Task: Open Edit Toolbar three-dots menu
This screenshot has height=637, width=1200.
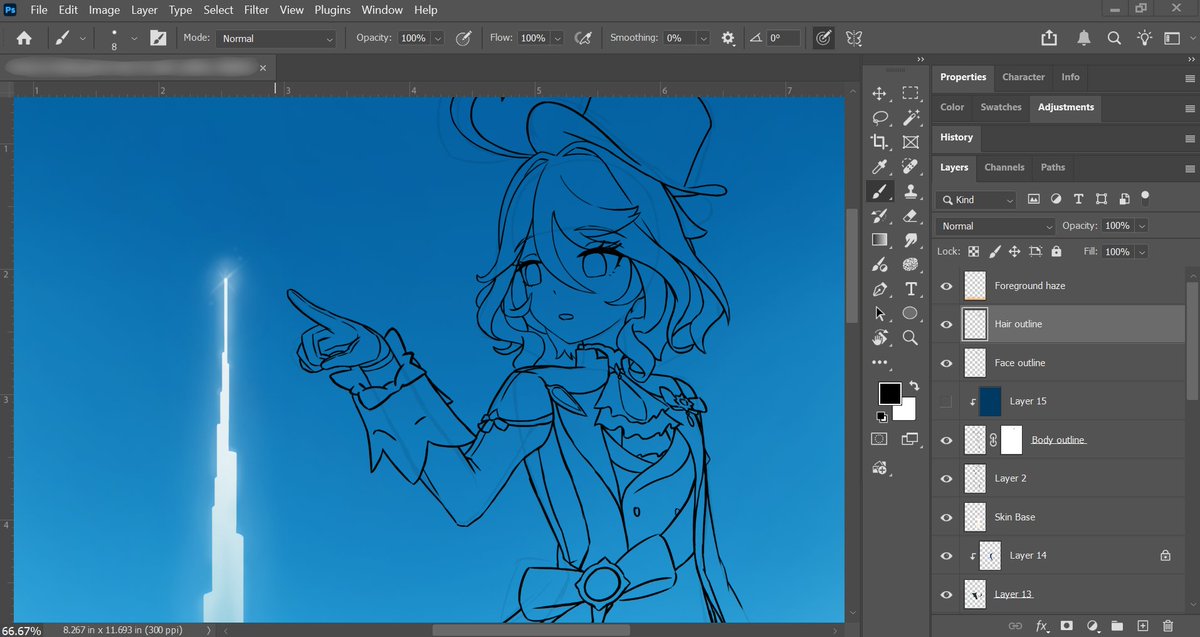Action: click(x=880, y=362)
